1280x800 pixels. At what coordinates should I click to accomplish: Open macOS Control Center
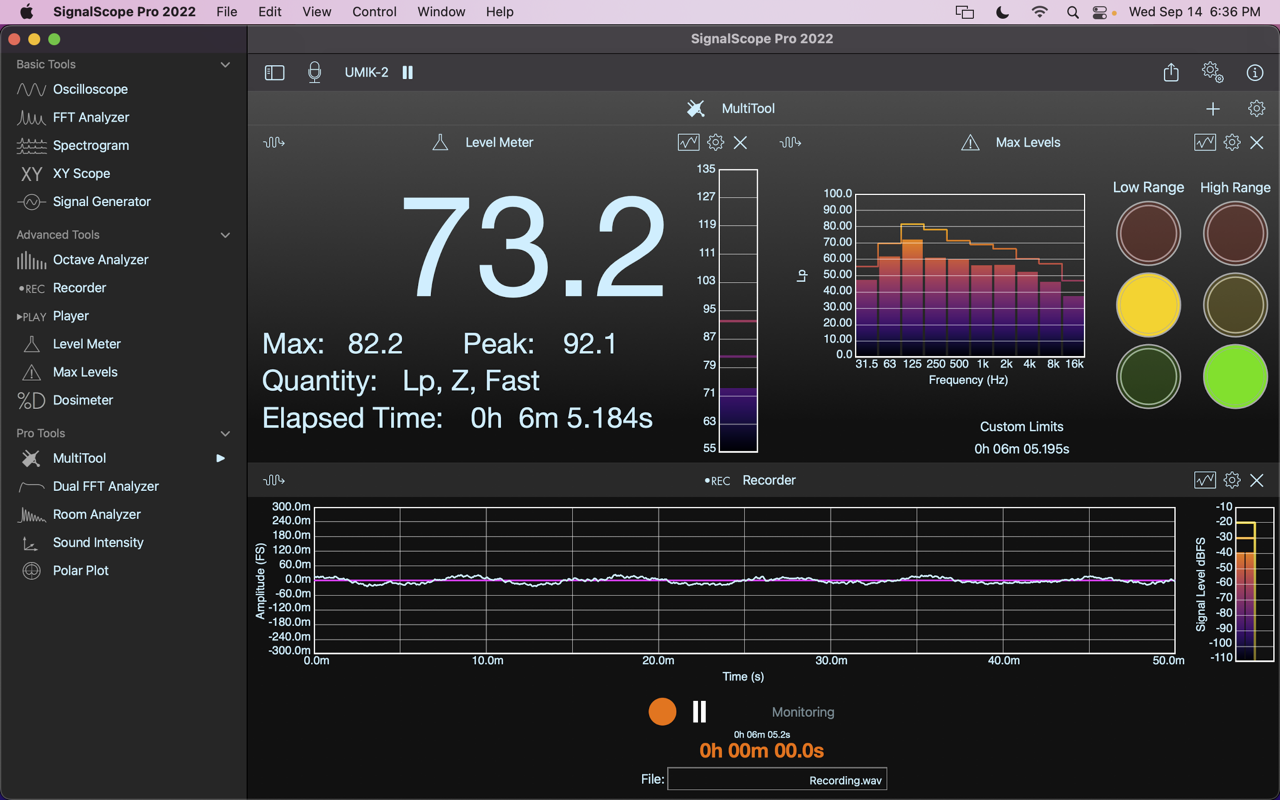[1100, 12]
